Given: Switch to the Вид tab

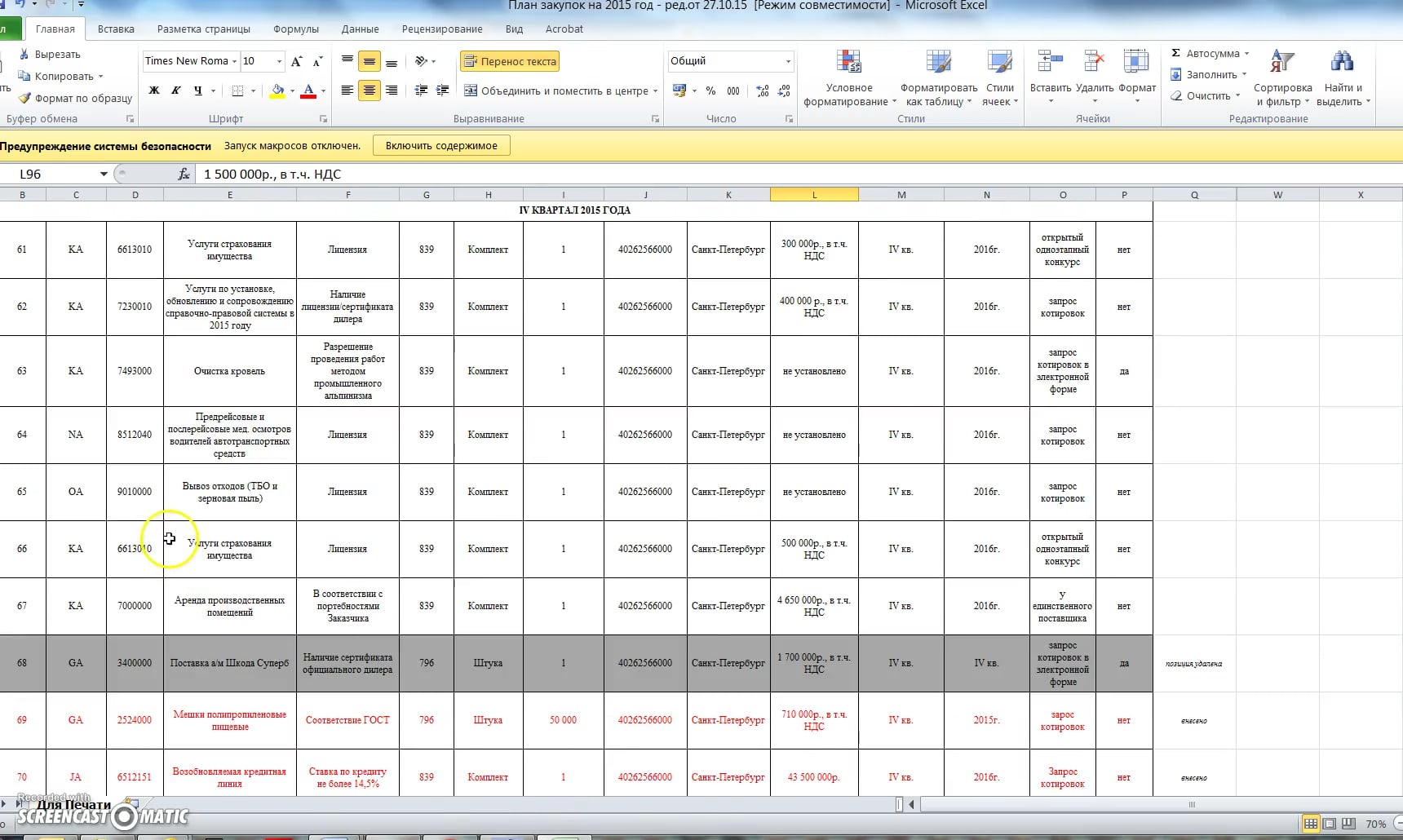Looking at the screenshot, I should pos(514,29).
